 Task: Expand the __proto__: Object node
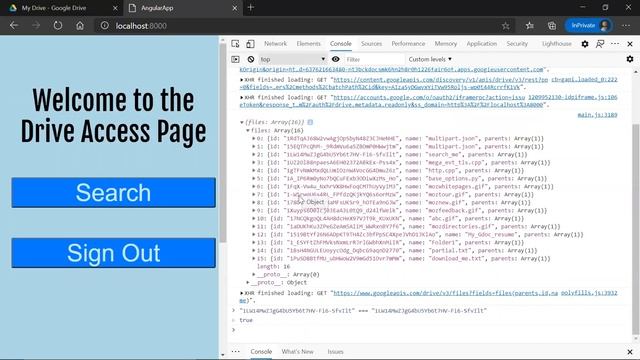[x=248, y=282]
